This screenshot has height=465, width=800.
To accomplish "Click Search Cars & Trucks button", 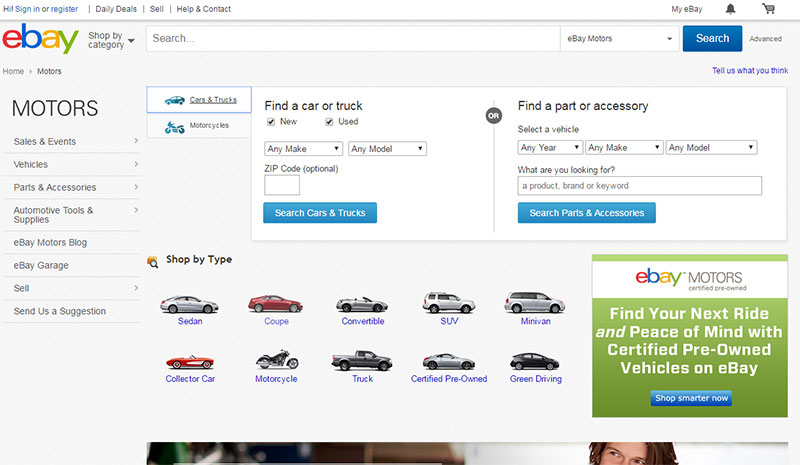I will click(x=320, y=213).
